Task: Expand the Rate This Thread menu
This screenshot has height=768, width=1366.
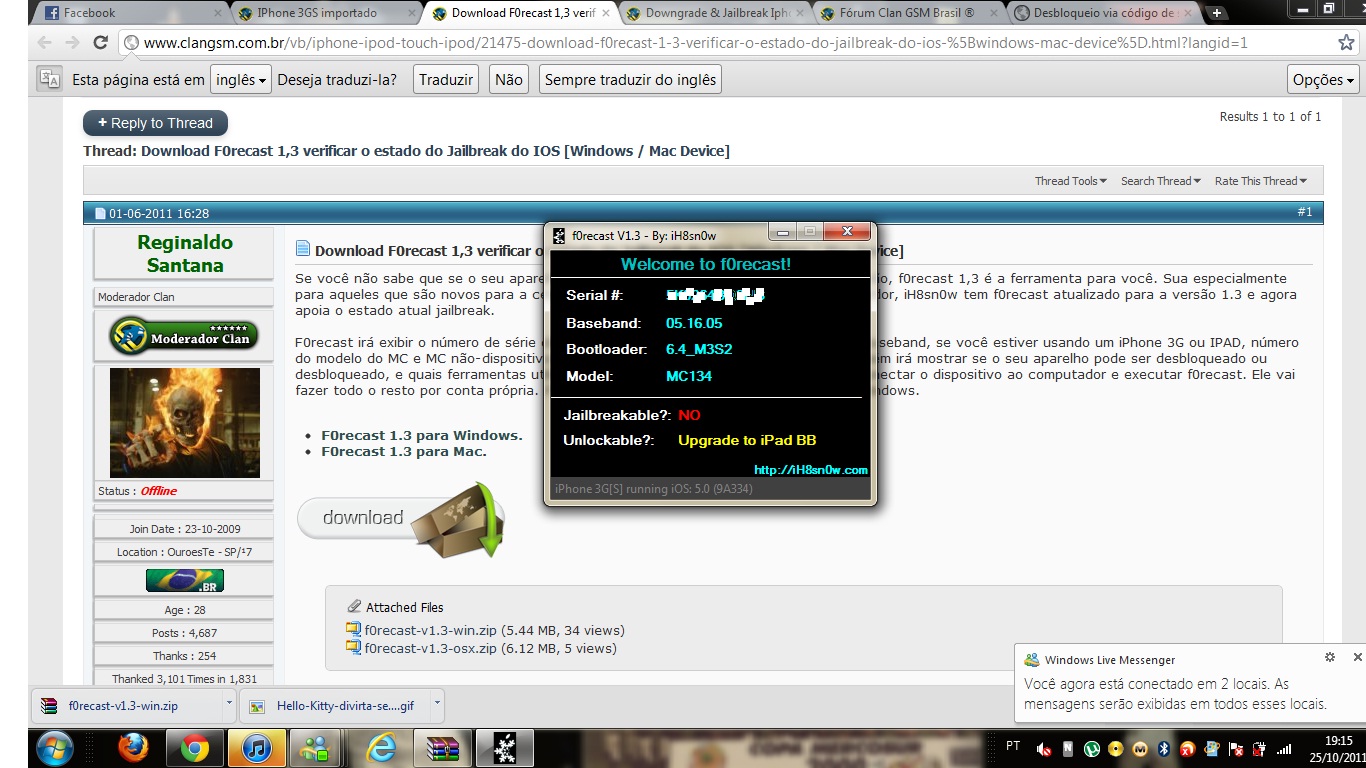Action: click(x=1261, y=181)
